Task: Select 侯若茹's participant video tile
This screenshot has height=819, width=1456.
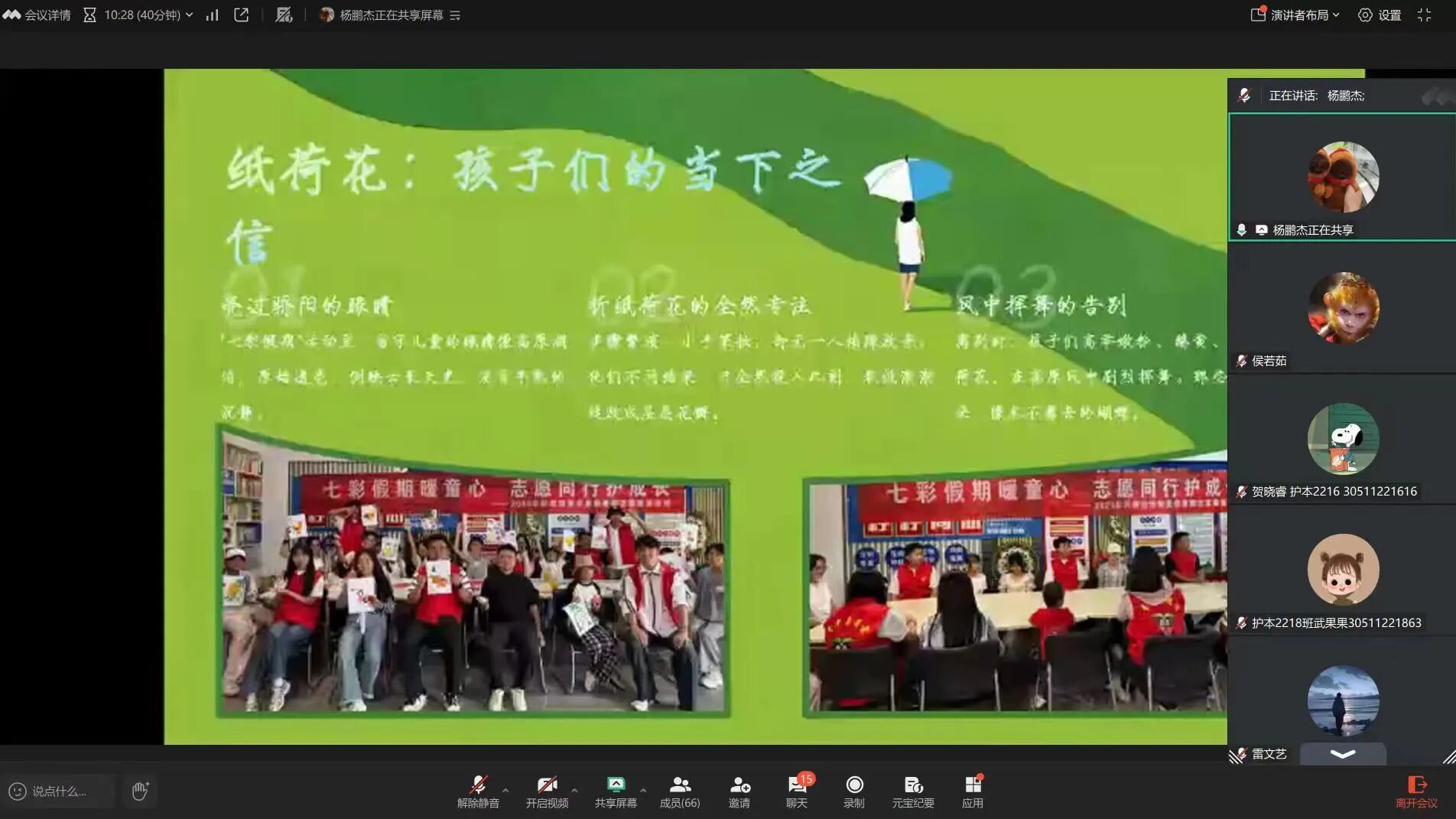Action: pyautogui.click(x=1342, y=310)
